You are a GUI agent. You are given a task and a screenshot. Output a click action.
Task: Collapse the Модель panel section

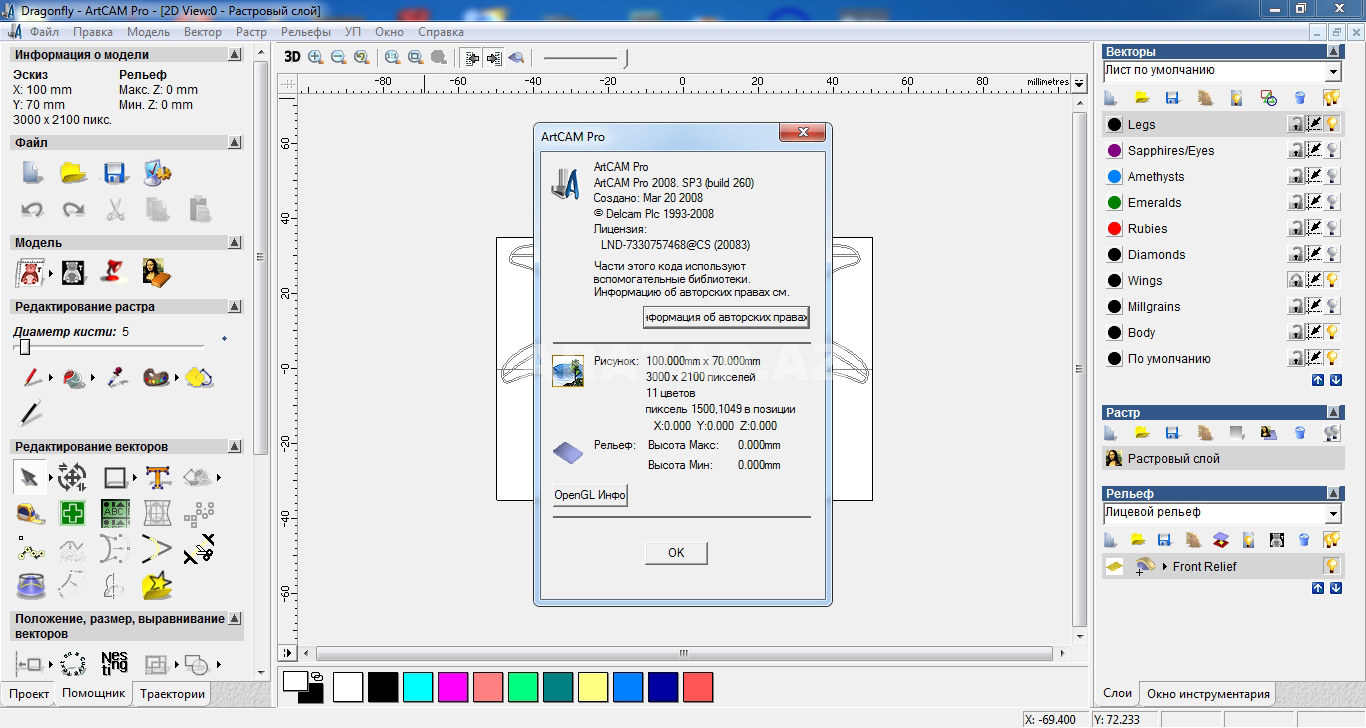(x=235, y=243)
